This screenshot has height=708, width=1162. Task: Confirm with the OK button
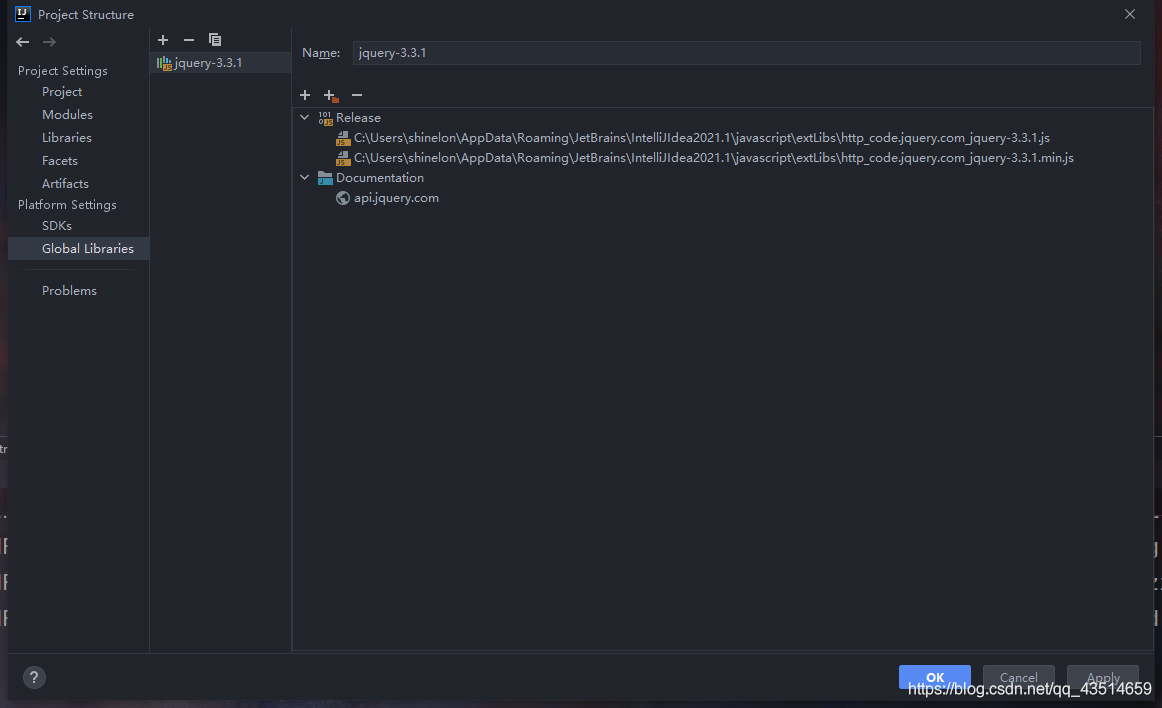934,677
